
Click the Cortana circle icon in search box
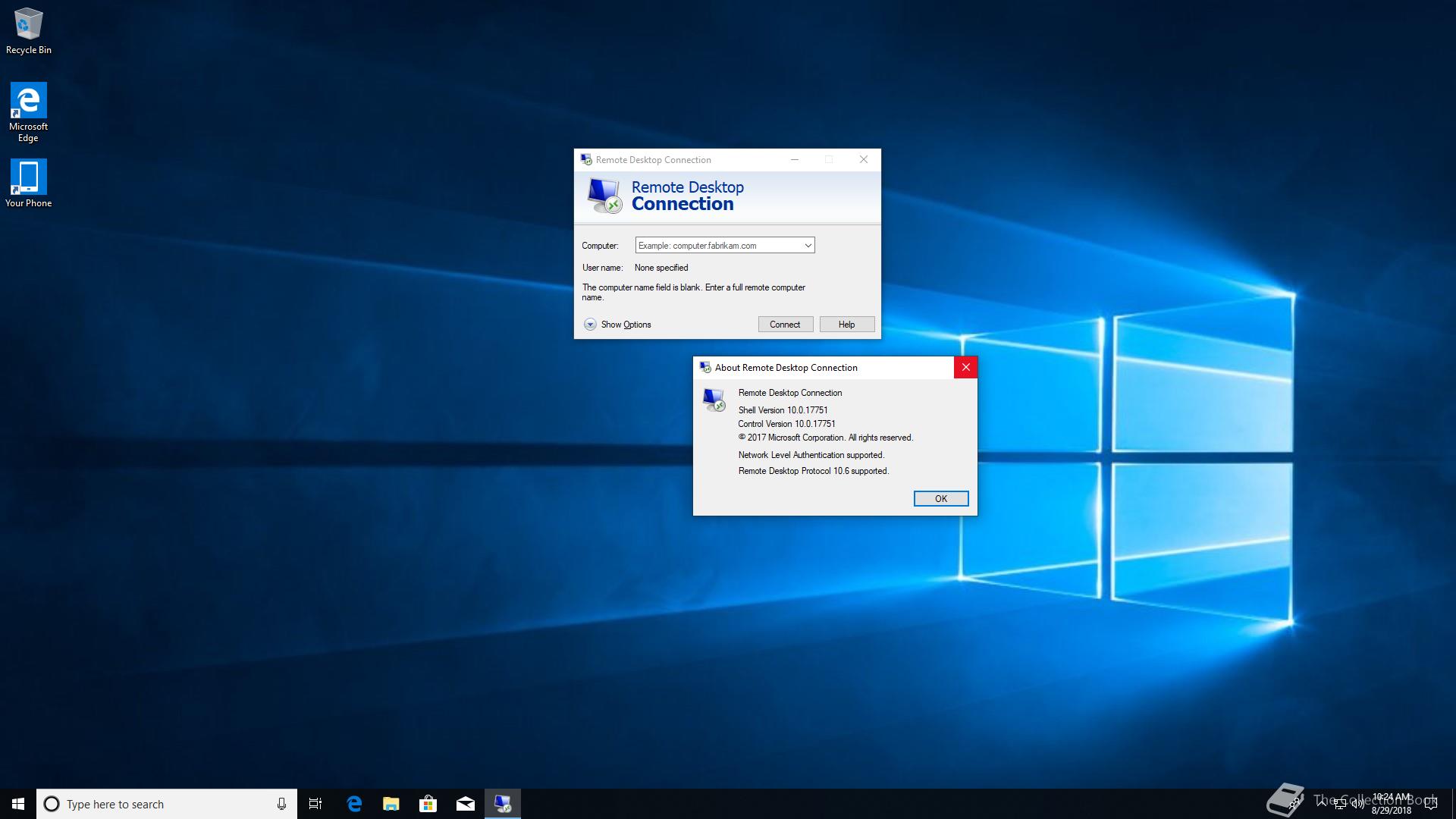[x=52, y=804]
